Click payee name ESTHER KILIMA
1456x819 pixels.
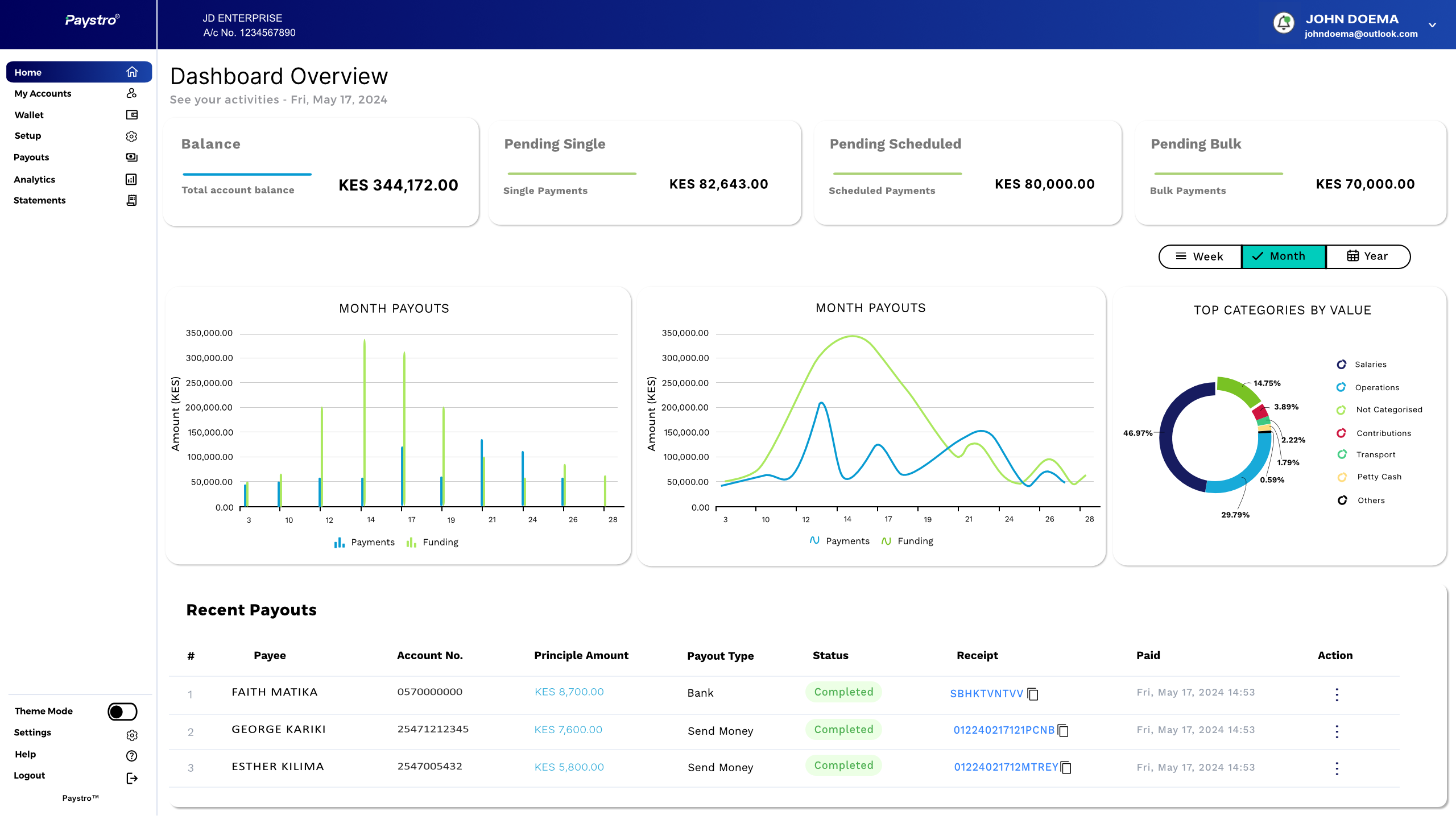point(278,767)
